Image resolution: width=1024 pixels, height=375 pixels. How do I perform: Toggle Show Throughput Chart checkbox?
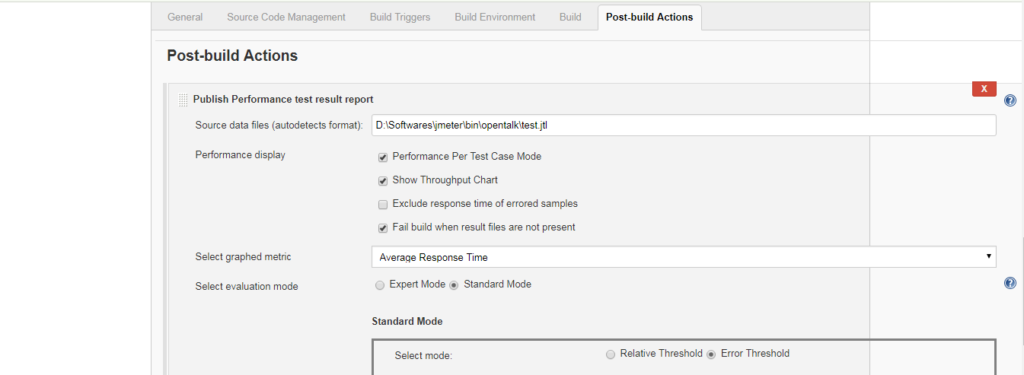coord(383,181)
